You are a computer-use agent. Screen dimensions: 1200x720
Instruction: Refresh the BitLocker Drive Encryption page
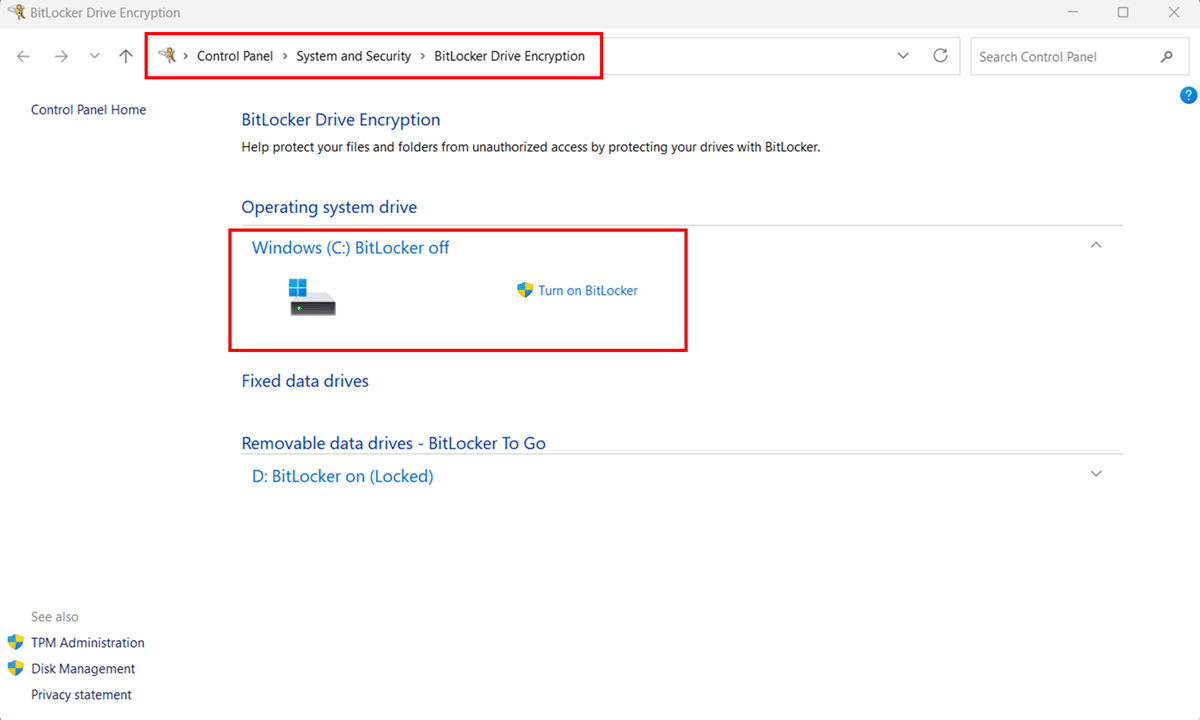click(x=940, y=56)
